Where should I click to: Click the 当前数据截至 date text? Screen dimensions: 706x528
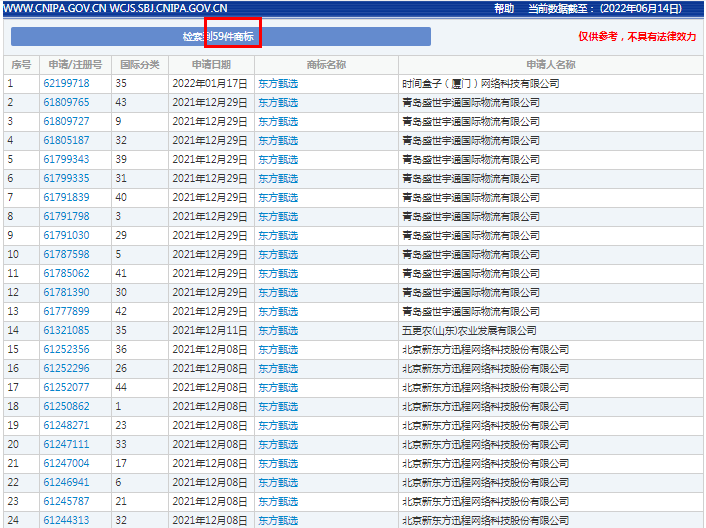605,9
